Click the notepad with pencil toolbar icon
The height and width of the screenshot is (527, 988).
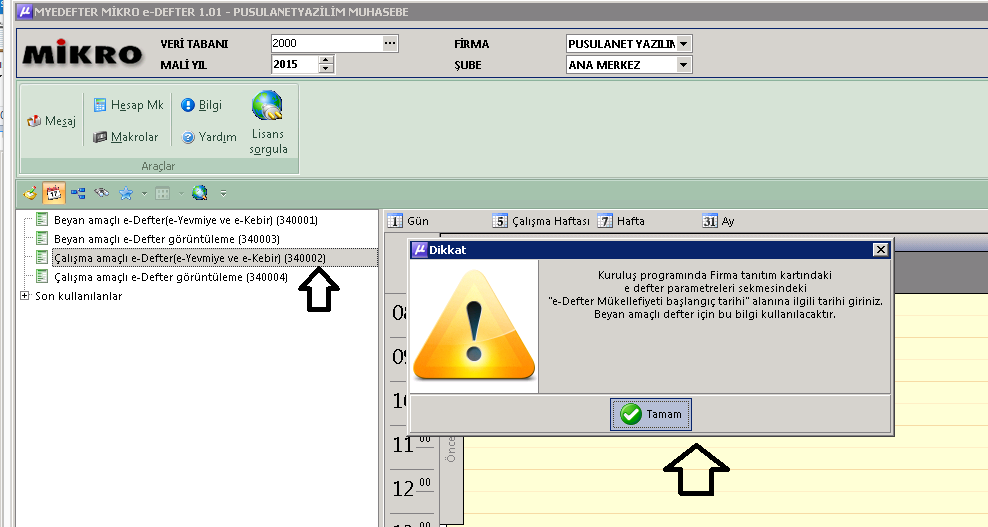click(30, 193)
